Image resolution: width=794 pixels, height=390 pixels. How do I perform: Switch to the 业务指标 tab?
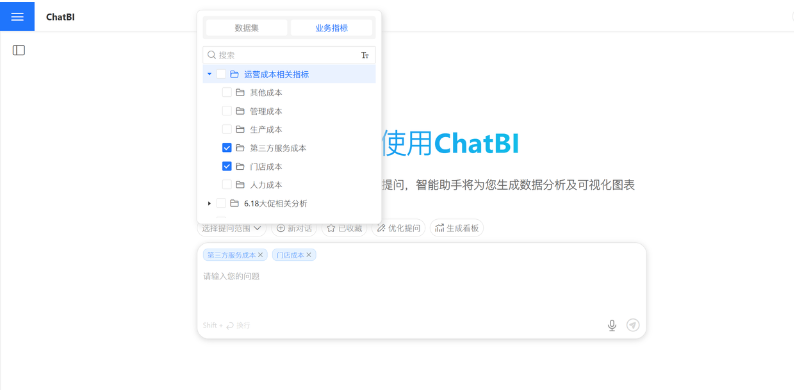click(332, 28)
